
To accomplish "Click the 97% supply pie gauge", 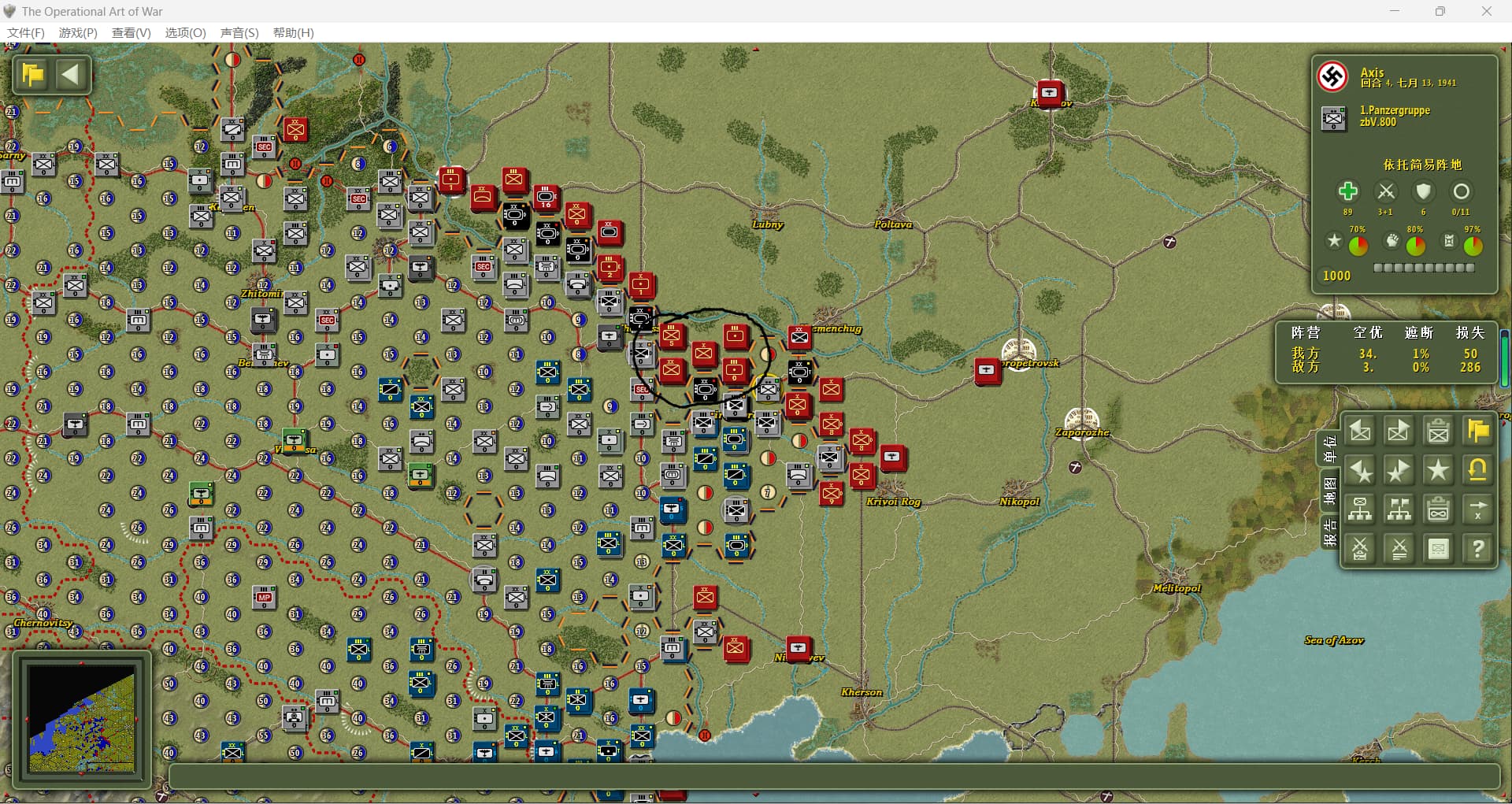I will point(1473,246).
